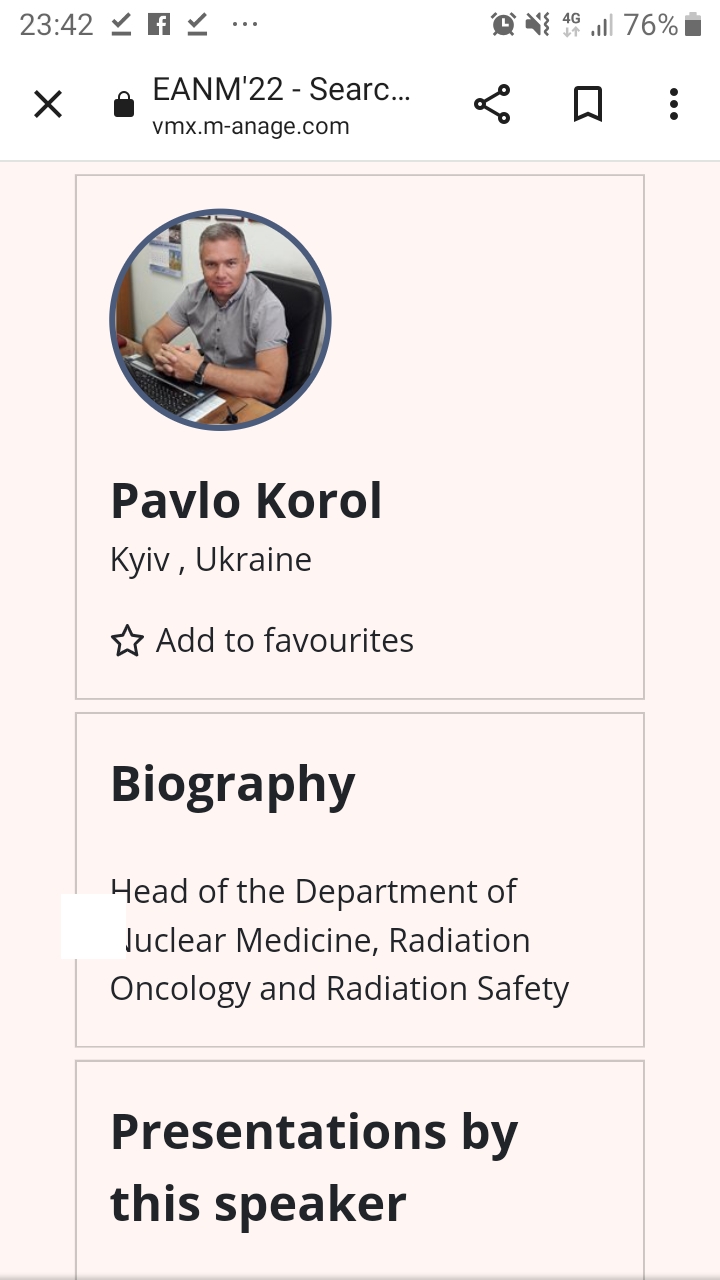720x1280 pixels.
Task: Open the share icon in toolbar
Action: point(492,104)
